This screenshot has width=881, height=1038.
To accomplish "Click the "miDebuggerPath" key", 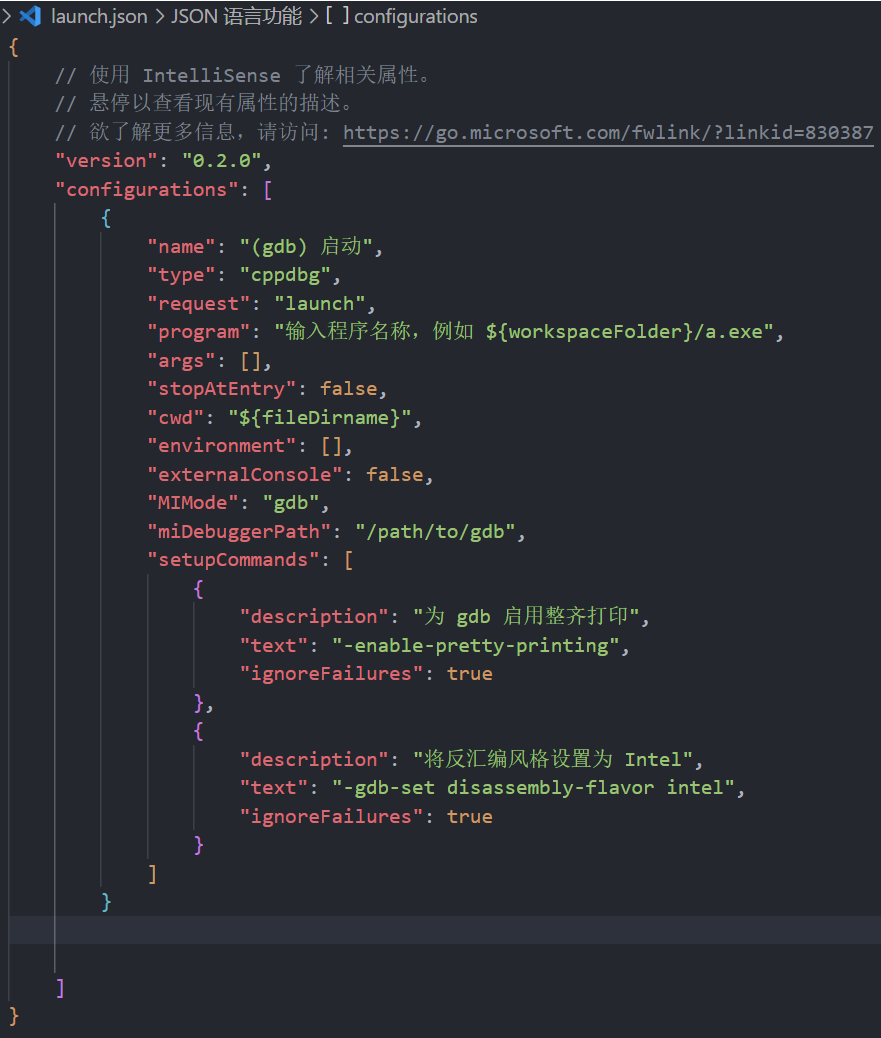I will [239, 532].
